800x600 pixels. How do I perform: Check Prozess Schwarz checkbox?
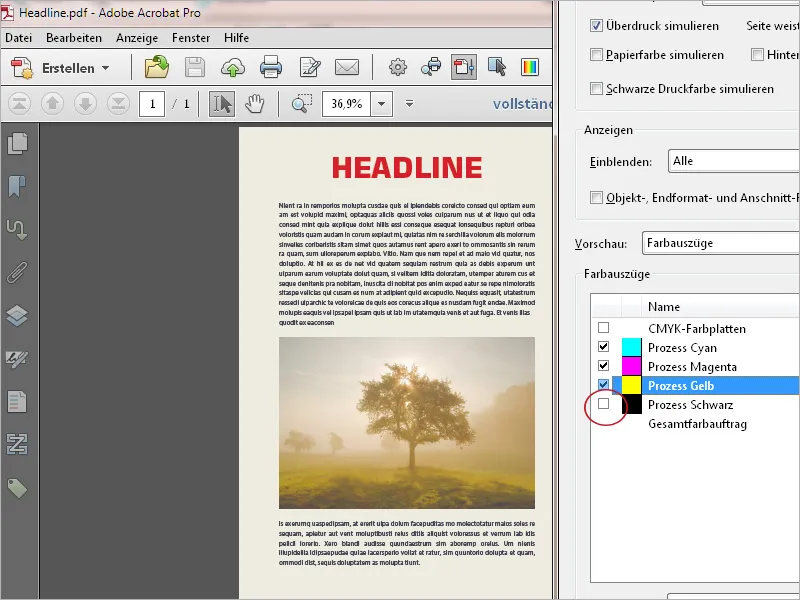604,404
